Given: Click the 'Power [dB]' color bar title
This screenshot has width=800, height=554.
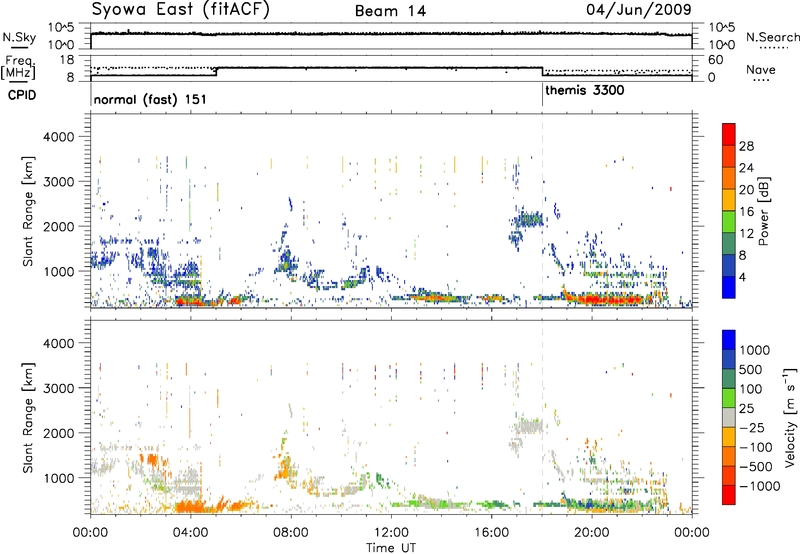Looking at the screenshot, I should [764, 211].
